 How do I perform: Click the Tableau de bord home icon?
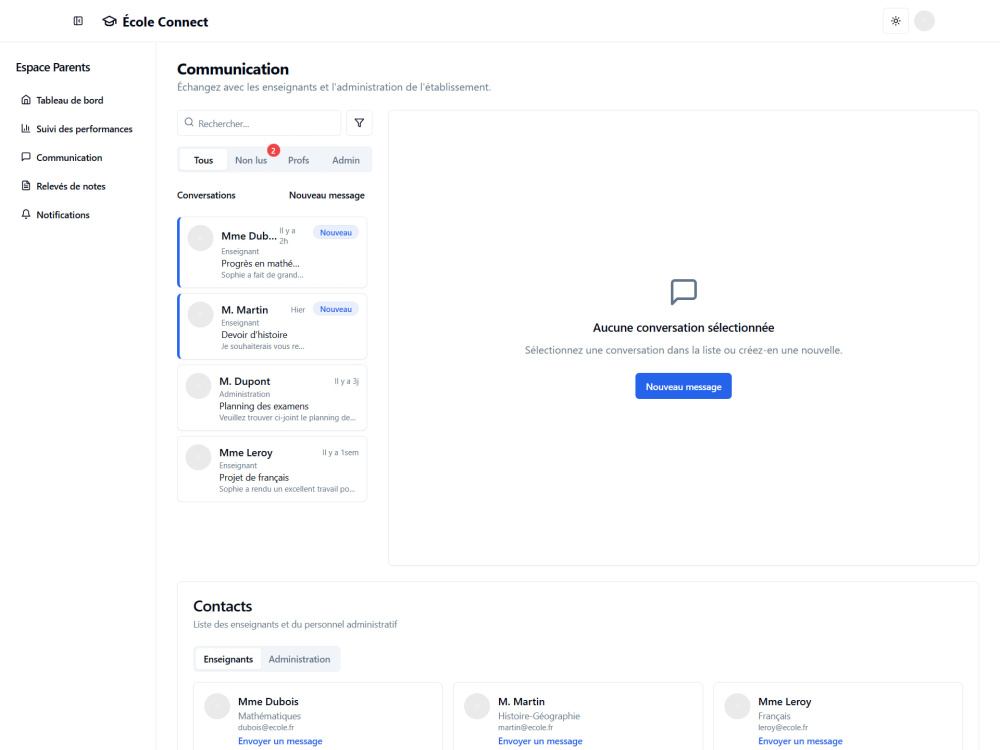point(26,99)
